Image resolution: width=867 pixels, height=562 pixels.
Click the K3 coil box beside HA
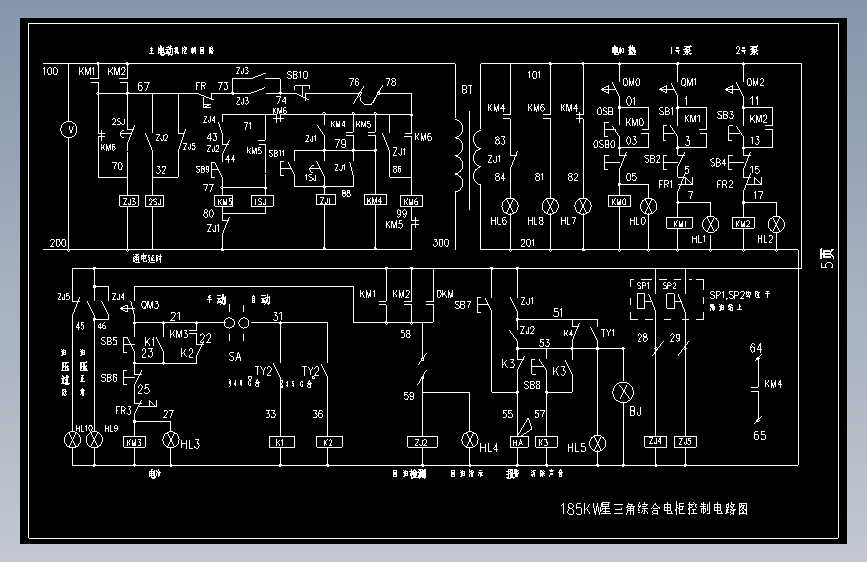546,442
